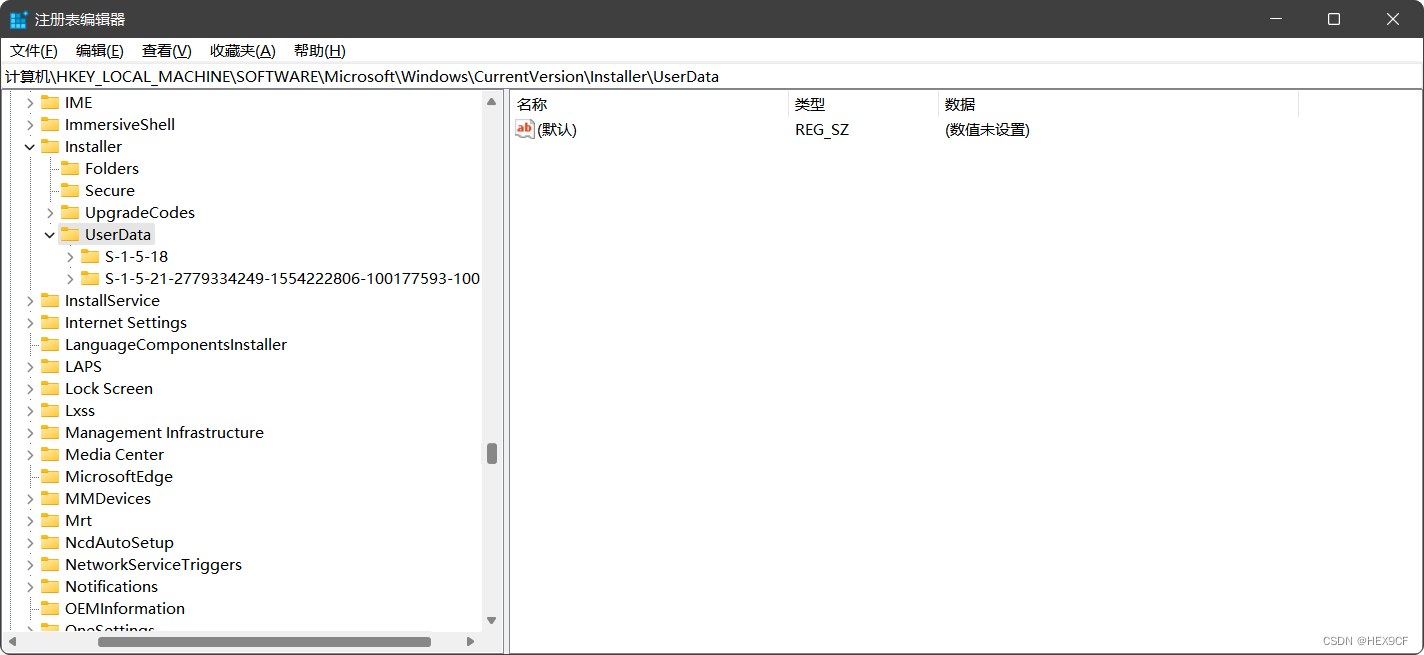
Task: Select the InstallService folder icon
Action: pos(50,301)
